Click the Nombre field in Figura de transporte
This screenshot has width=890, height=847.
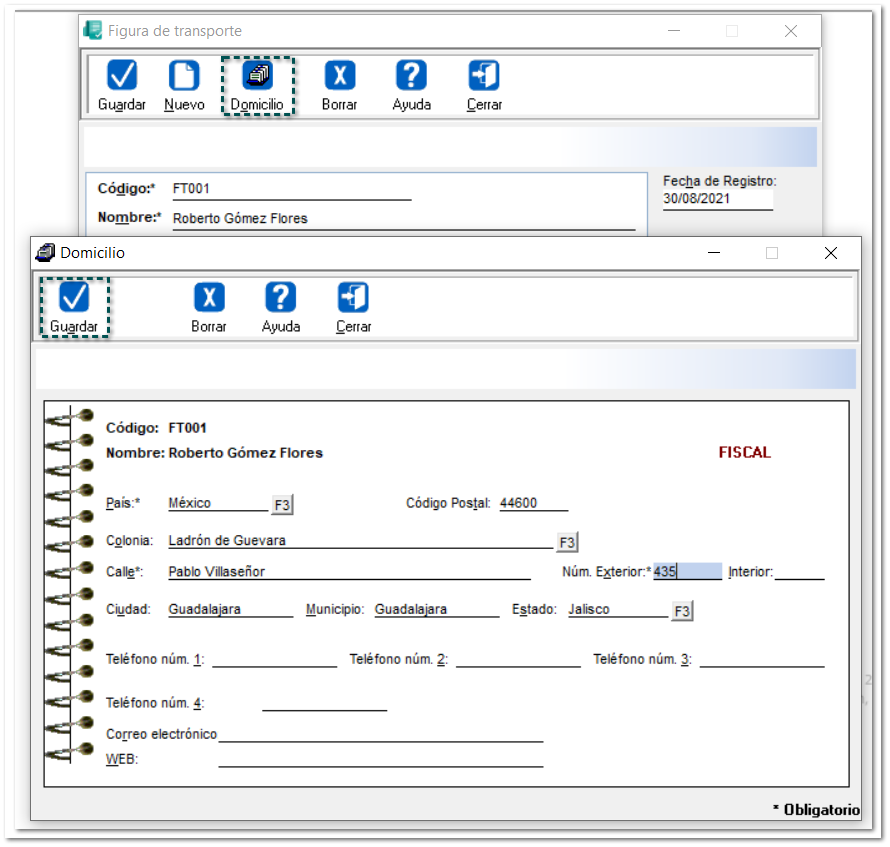[404, 219]
